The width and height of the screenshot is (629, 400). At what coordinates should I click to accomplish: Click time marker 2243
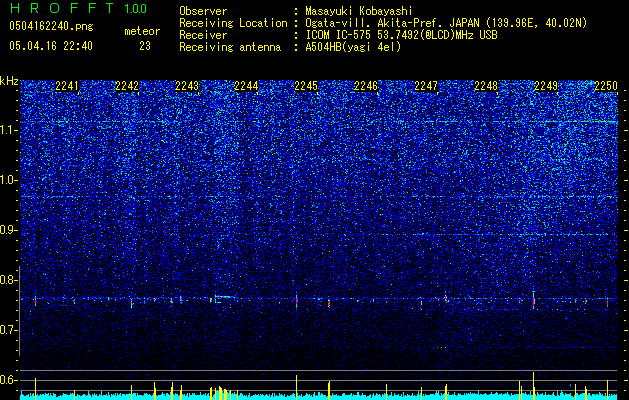pos(187,86)
